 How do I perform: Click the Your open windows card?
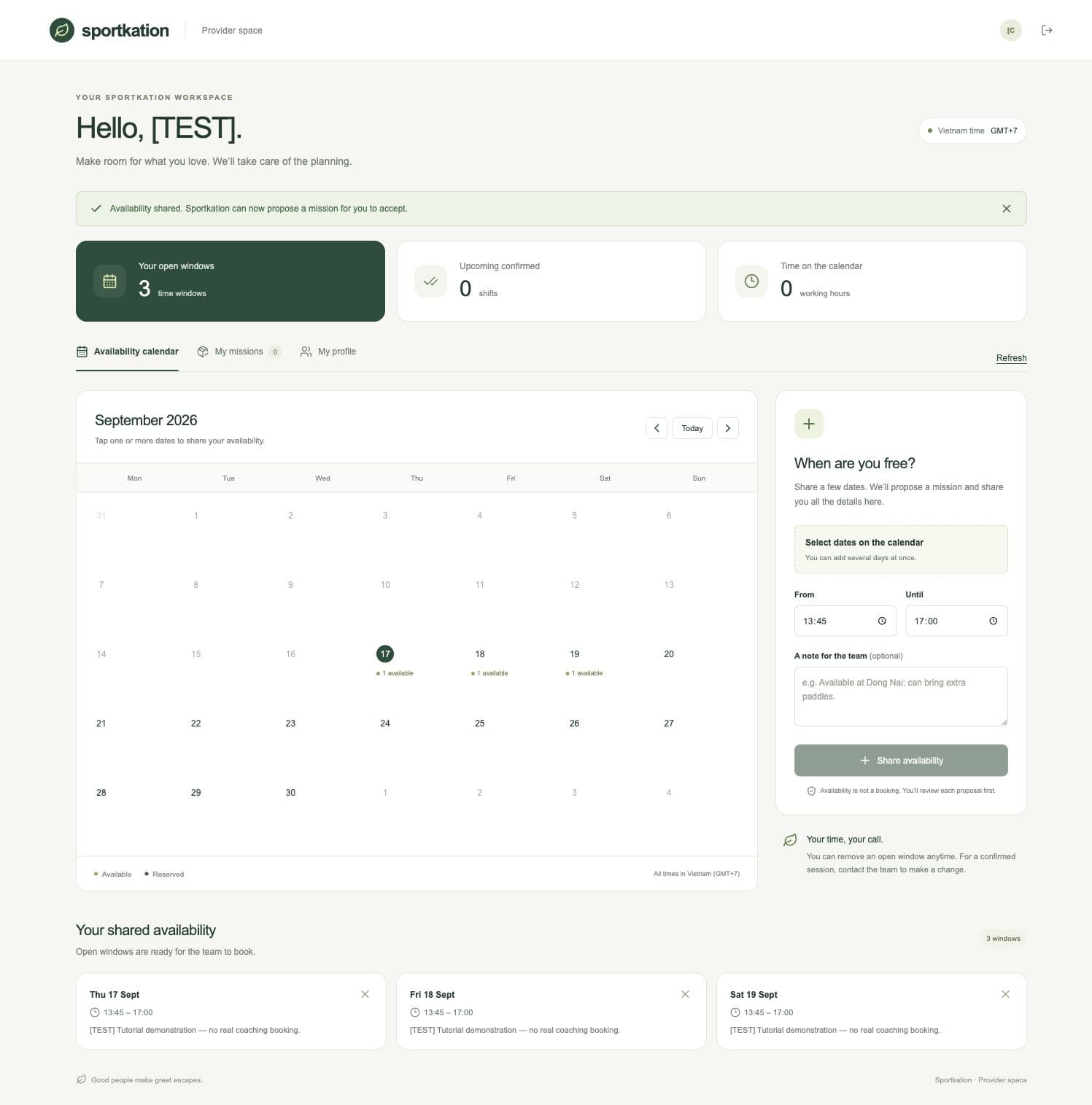coord(231,281)
